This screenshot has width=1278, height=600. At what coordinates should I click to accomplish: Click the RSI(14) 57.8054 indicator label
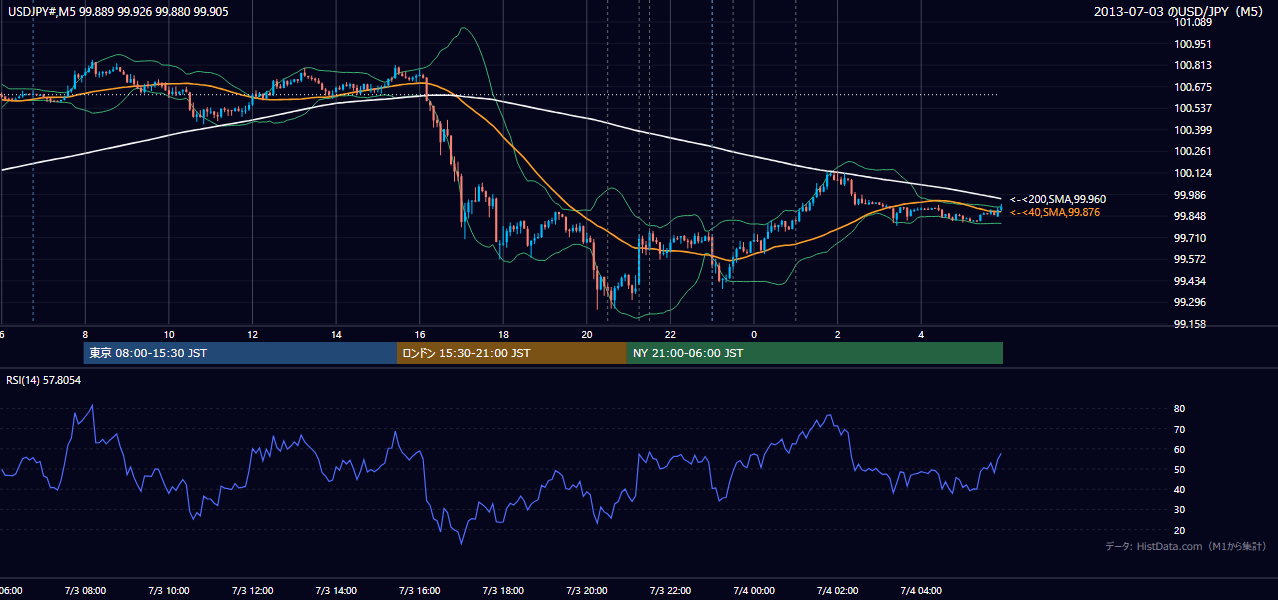point(44,380)
